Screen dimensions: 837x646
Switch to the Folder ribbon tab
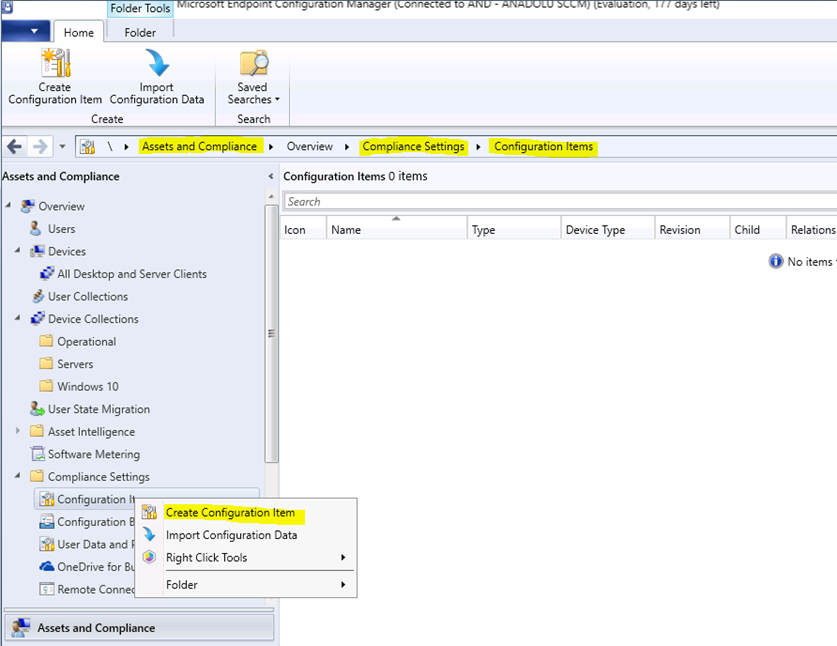coord(140,32)
